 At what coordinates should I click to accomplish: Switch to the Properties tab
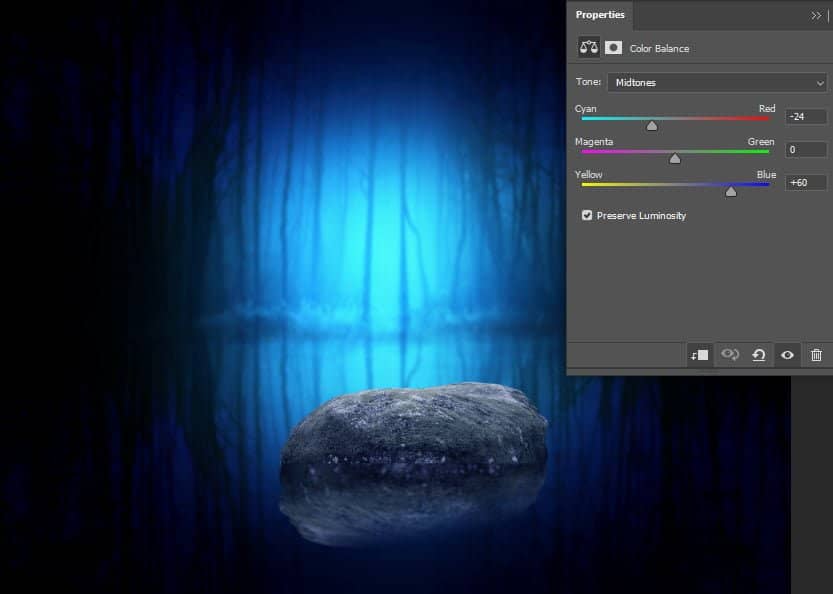click(x=600, y=15)
